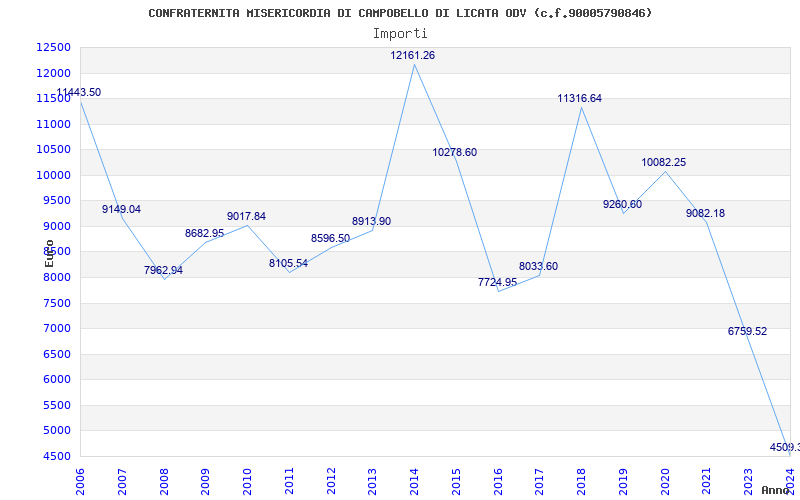800x500 pixels.
Task: Click the 2019 year axis label
Action: point(623,481)
